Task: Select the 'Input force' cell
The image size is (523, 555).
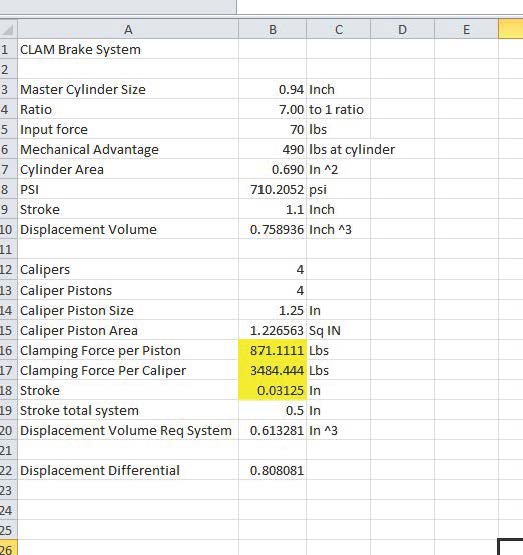Action: tap(128, 129)
